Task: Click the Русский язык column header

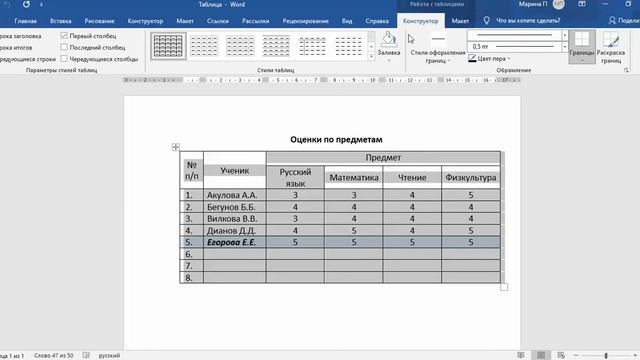Action: pos(296,178)
